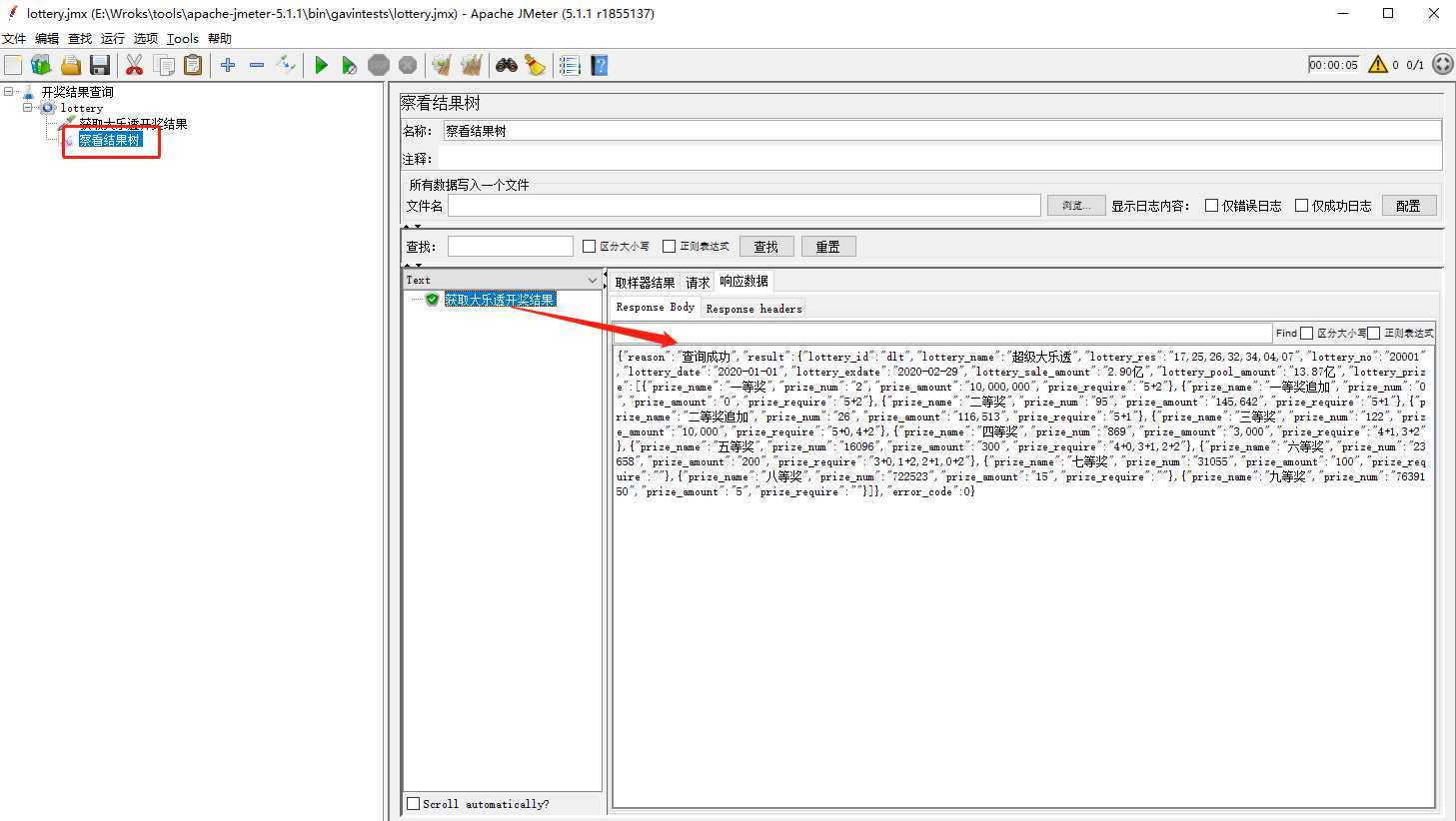Open Search with binoculars icon
The image size is (1456, 821).
[507, 65]
